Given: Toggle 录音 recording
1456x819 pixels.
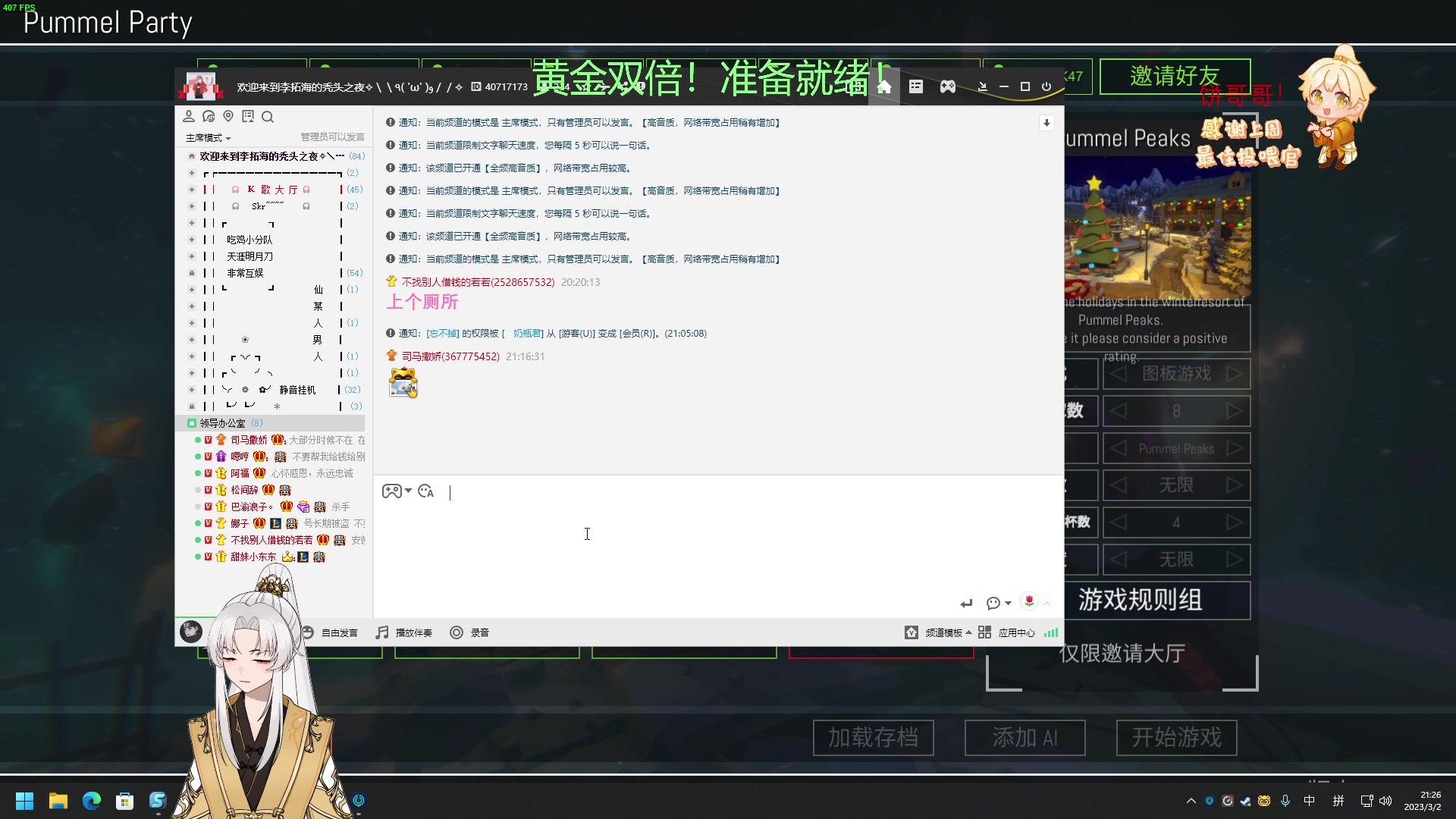Looking at the screenshot, I should (469, 632).
